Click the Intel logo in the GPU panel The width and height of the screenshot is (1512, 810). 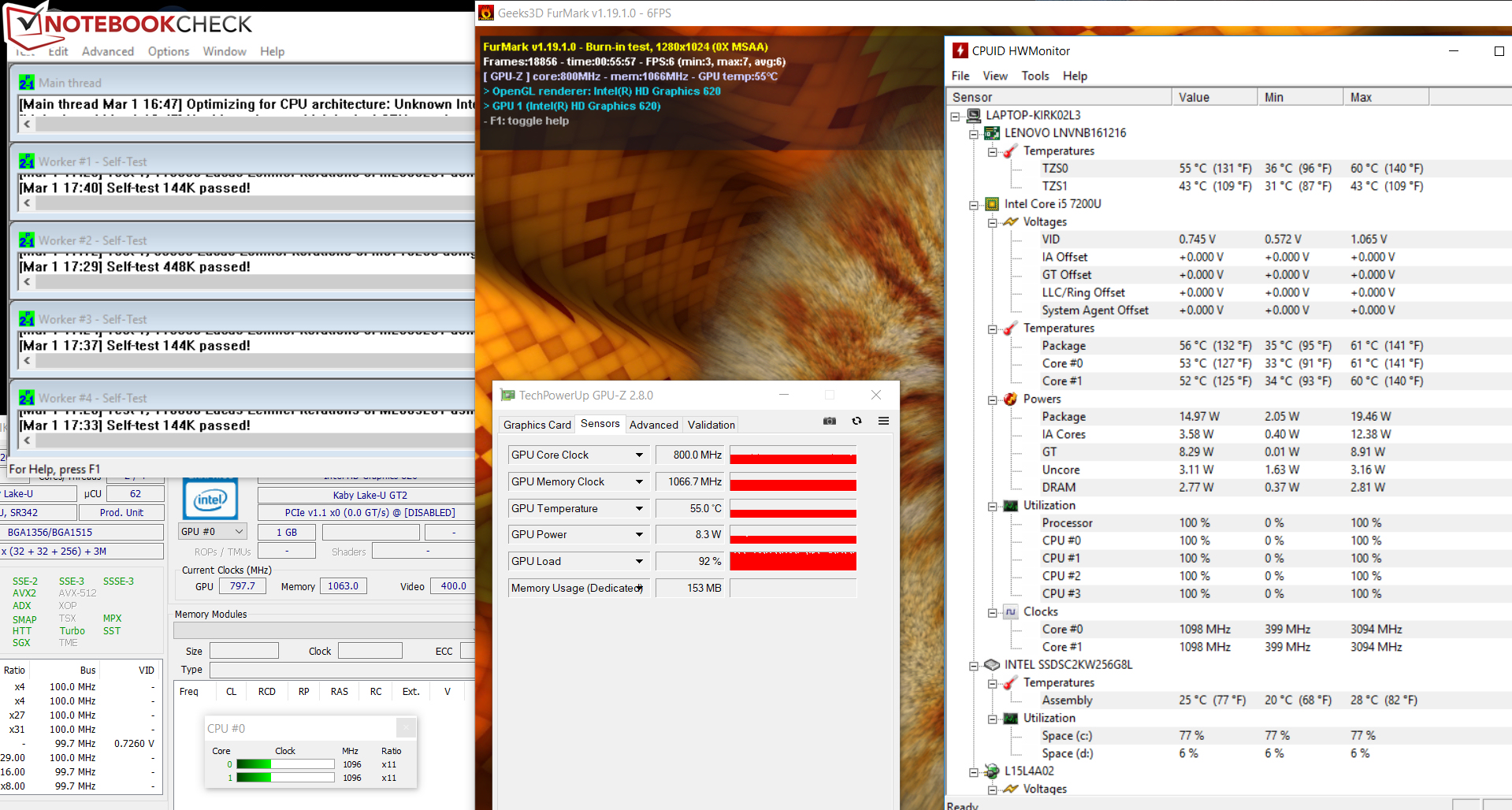click(210, 499)
